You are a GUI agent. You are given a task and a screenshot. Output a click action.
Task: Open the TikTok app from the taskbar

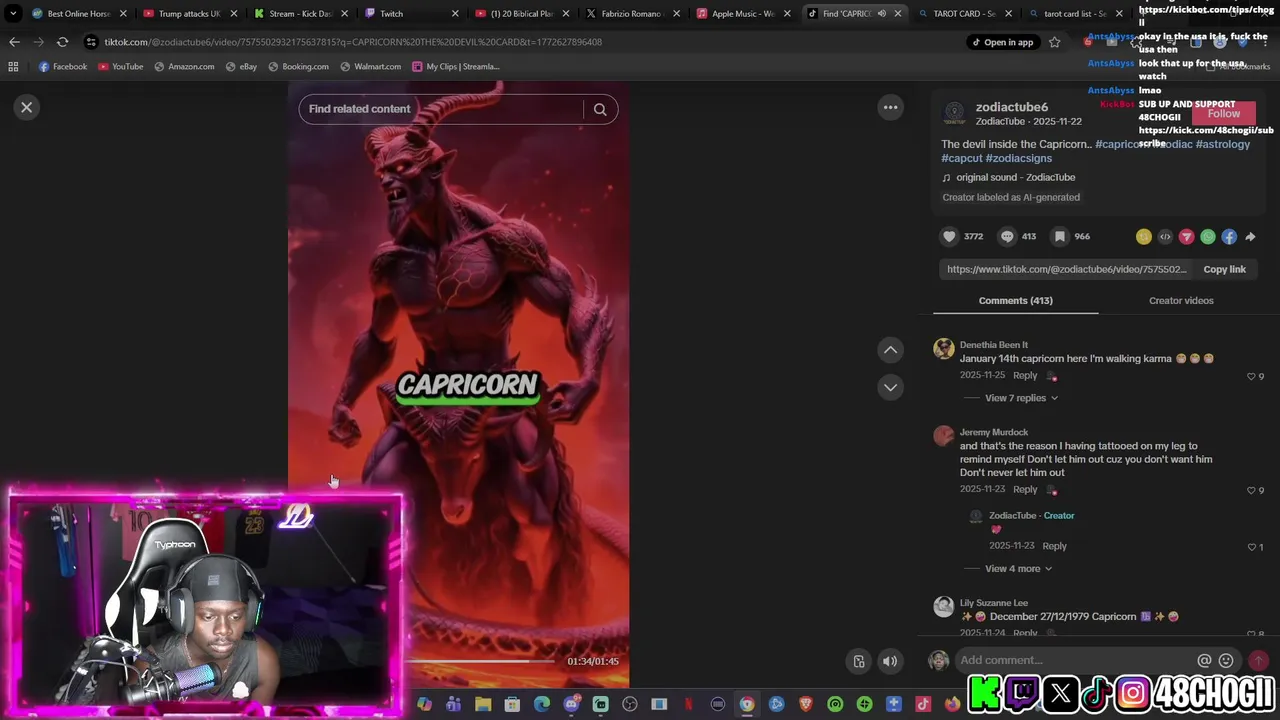coord(923,705)
